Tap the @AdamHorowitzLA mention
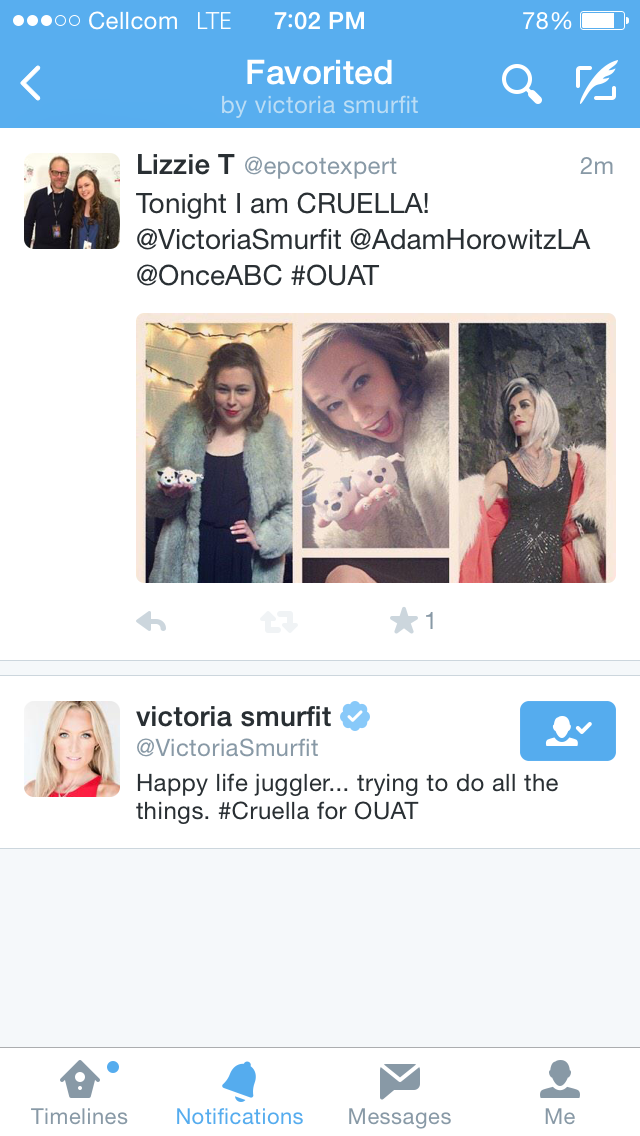 470,240
